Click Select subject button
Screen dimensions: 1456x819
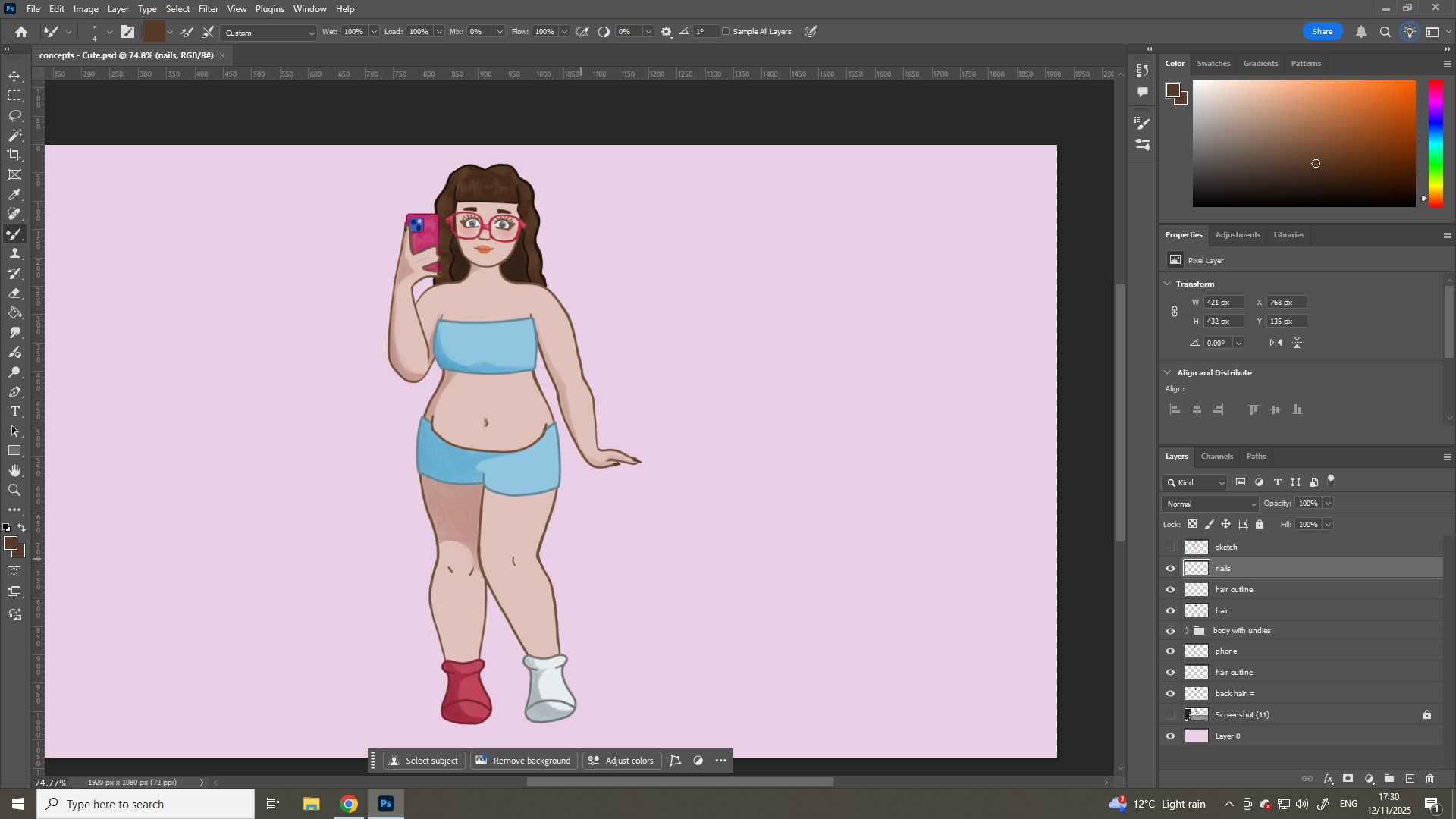pyautogui.click(x=424, y=761)
